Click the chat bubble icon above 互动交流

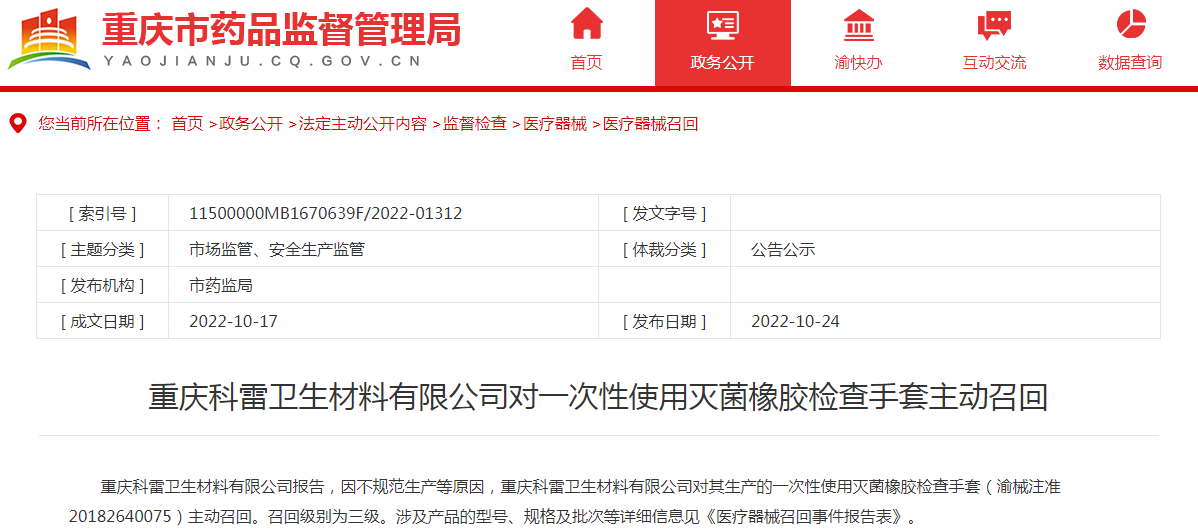[994, 24]
